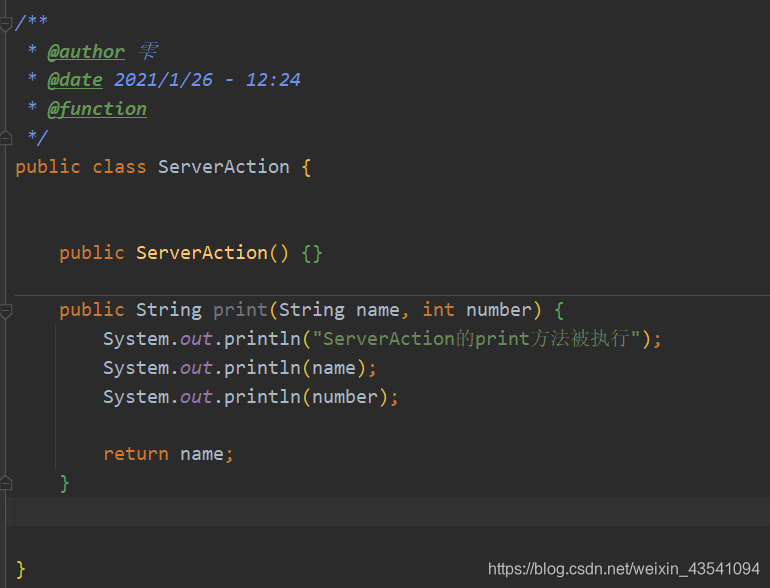The height and width of the screenshot is (588, 770).
Task: Click the 'String' return type of the print method
Action: pyautogui.click(x=168, y=310)
